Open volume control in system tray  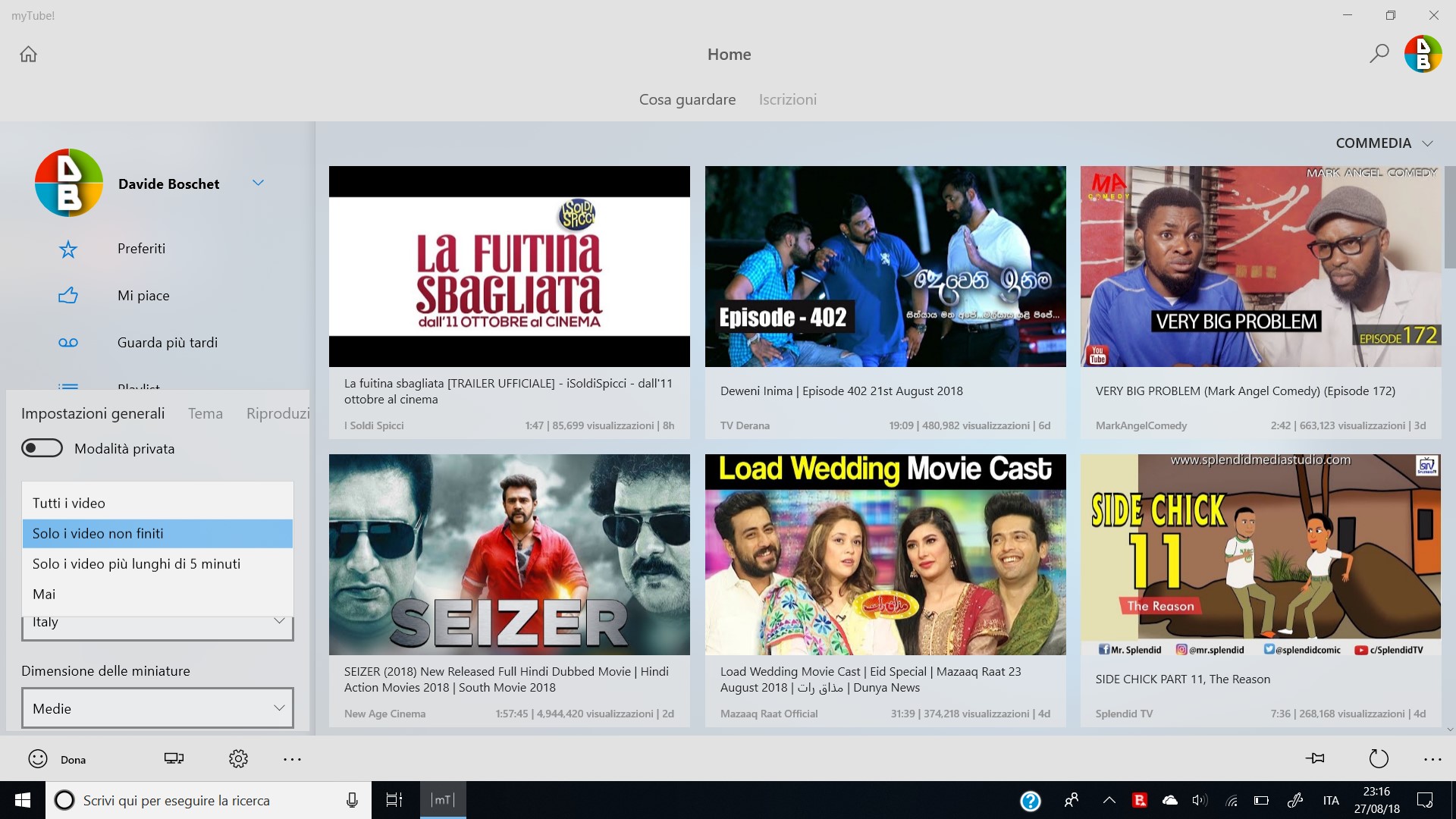1199,800
